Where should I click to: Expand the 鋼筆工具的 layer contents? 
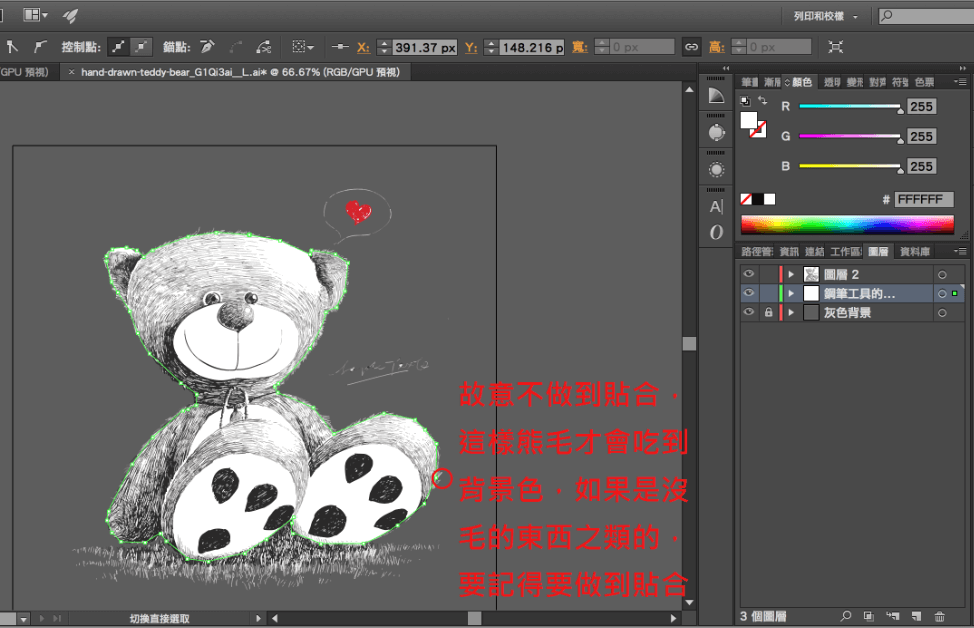coord(792,294)
